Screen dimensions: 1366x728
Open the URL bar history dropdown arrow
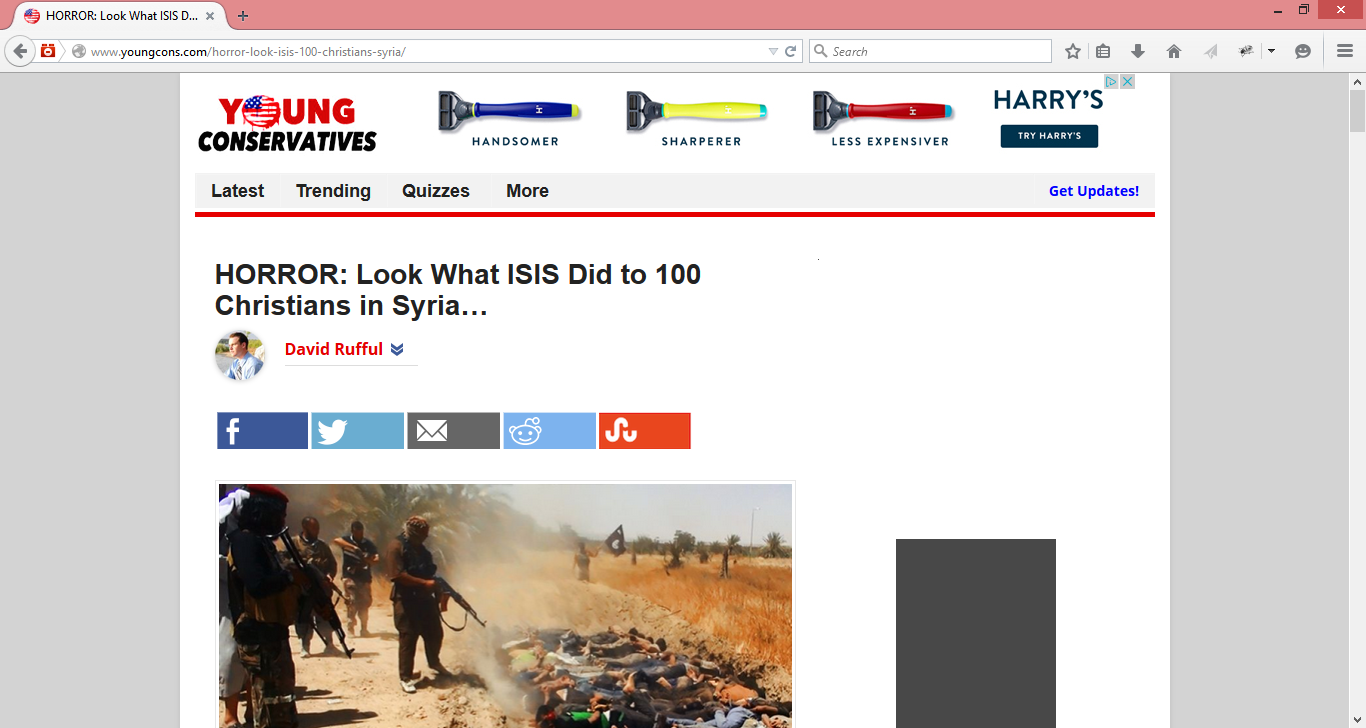(x=773, y=51)
